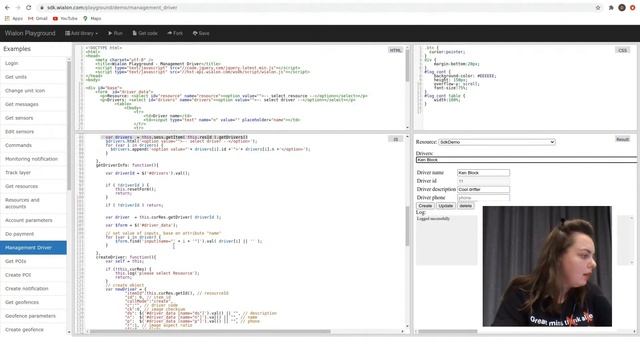This screenshot has height=360, width=640.
Task: Go back with the browser back arrow
Action: pyautogui.click(x=7, y=8)
